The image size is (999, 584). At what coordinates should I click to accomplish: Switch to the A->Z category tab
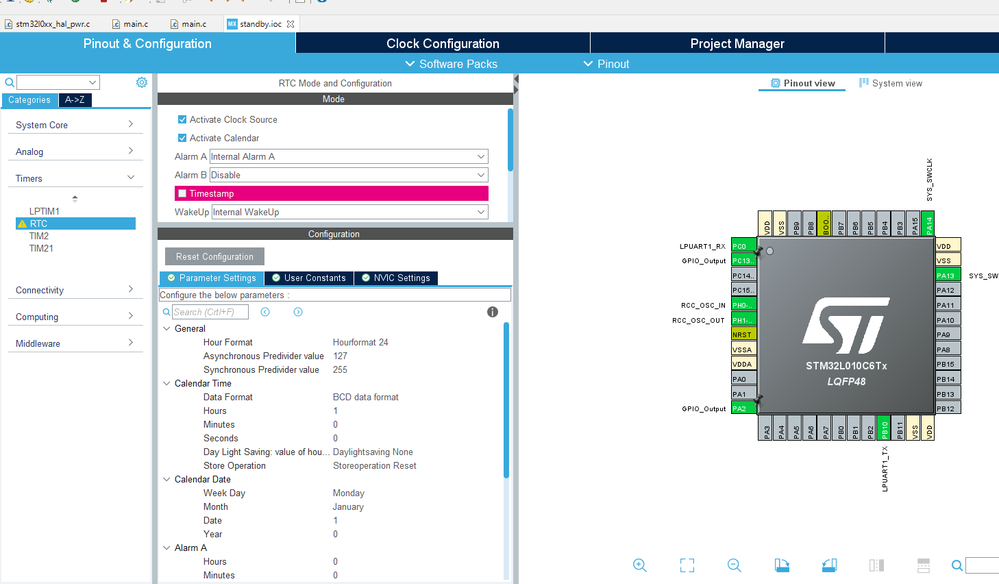point(75,100)
